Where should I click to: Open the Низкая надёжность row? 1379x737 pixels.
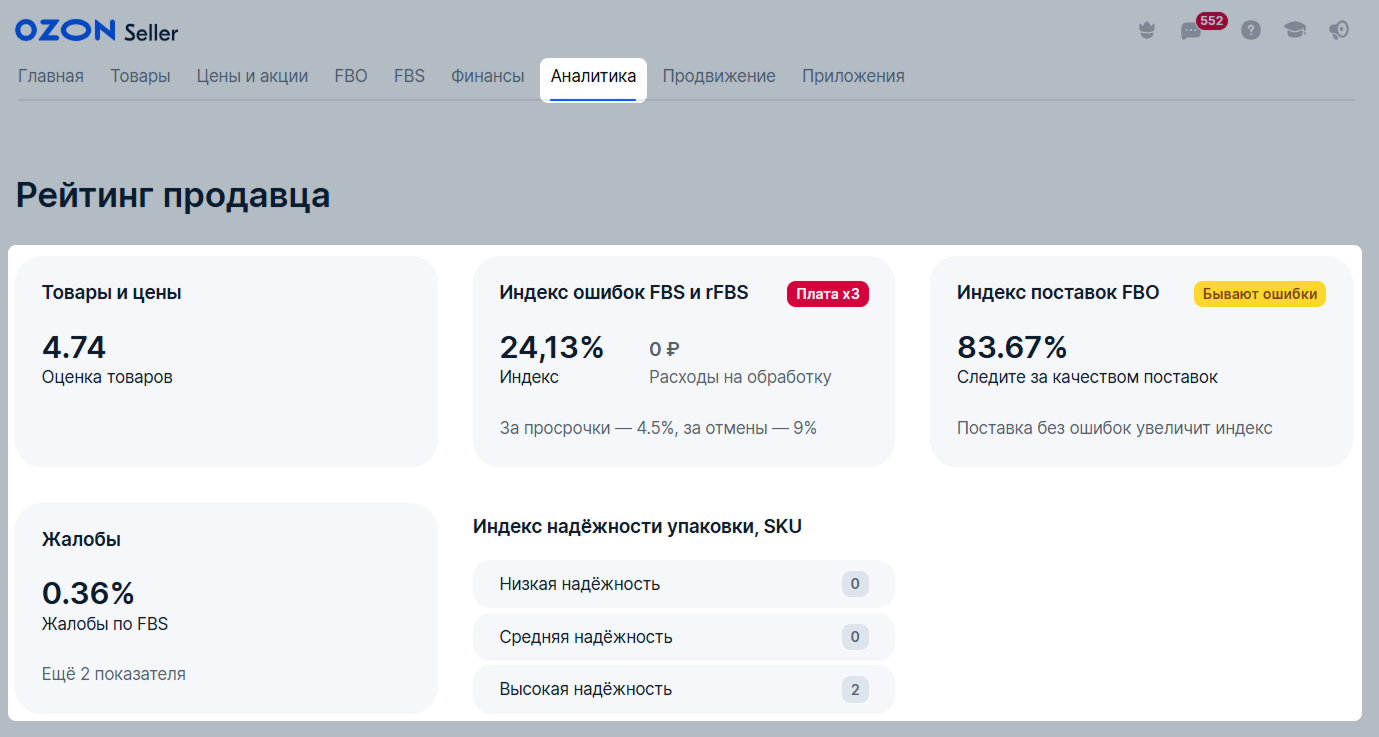pos(684,584)
